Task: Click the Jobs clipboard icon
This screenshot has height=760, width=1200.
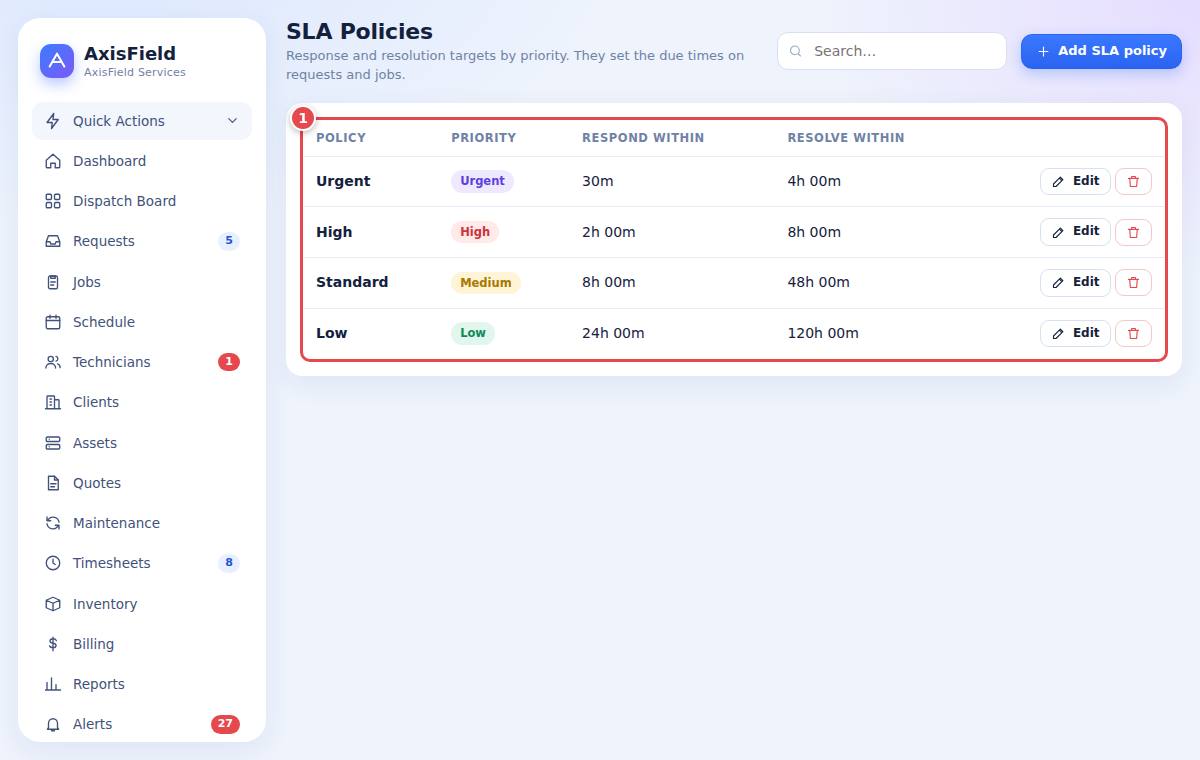Action: coord(53,282)
